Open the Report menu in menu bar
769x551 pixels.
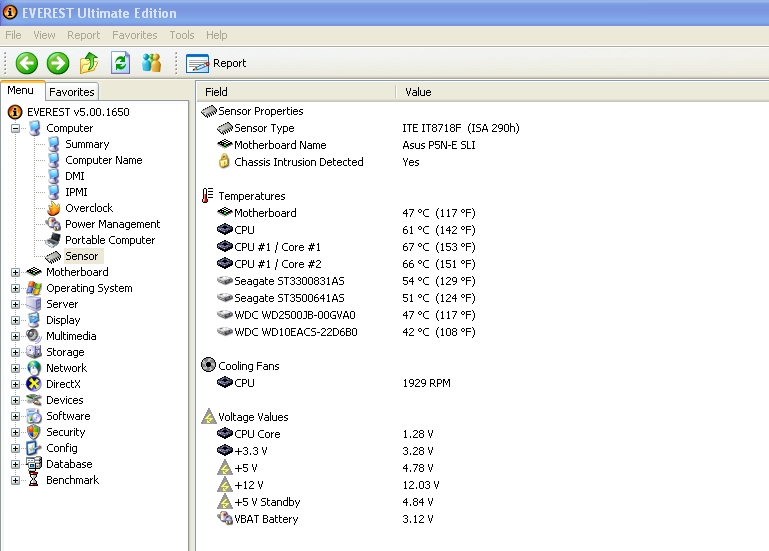pyautogui.click(x=83, y=35)
